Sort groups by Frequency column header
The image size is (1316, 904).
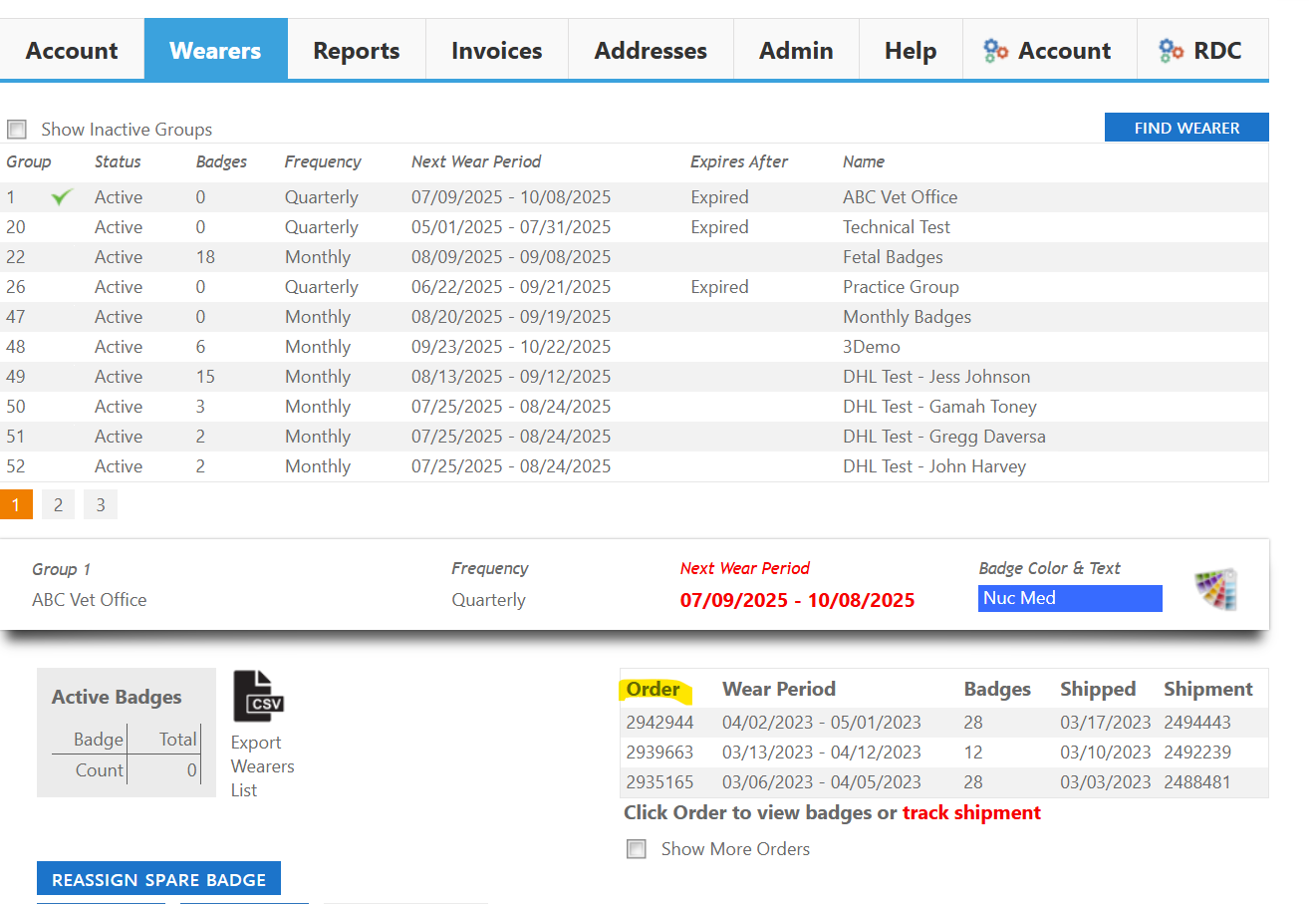click(323, 161)
